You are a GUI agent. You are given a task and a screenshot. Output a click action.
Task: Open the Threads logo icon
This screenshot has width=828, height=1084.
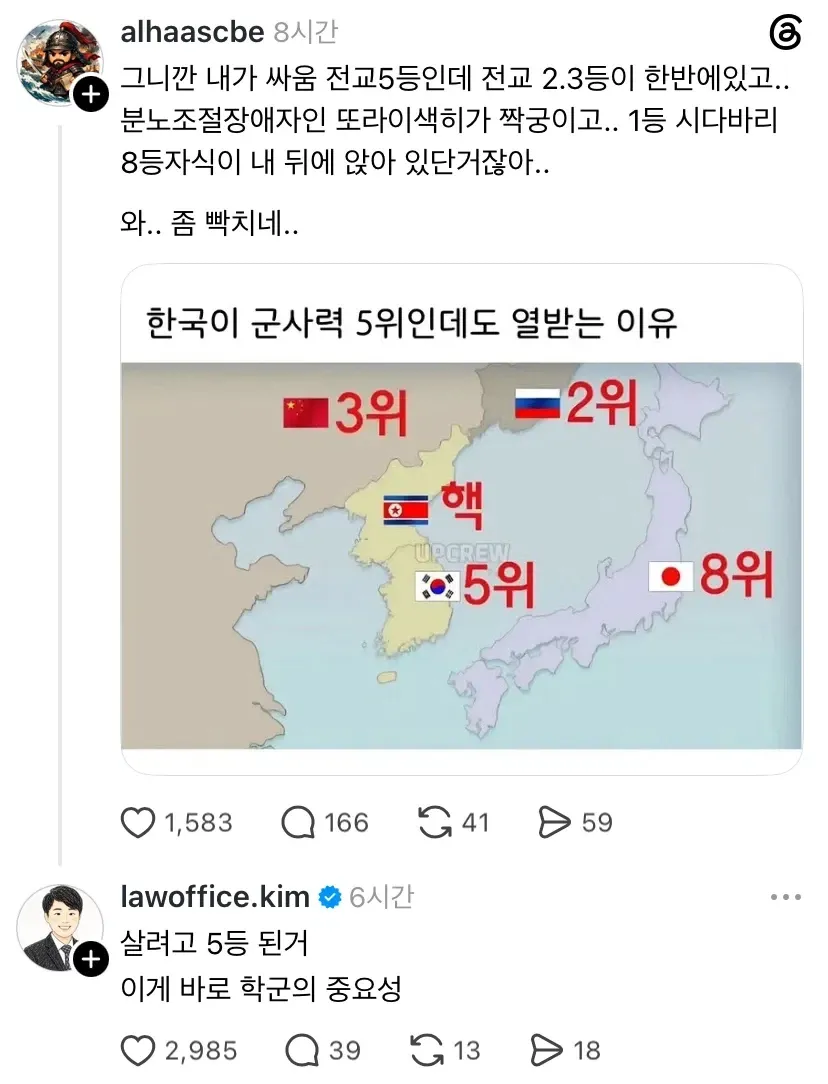coord(786,34)
